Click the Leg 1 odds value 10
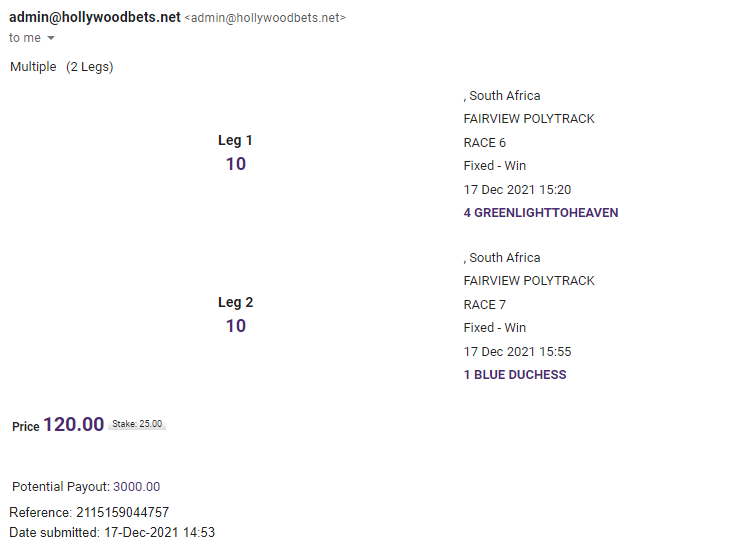 tap(235, 164)
